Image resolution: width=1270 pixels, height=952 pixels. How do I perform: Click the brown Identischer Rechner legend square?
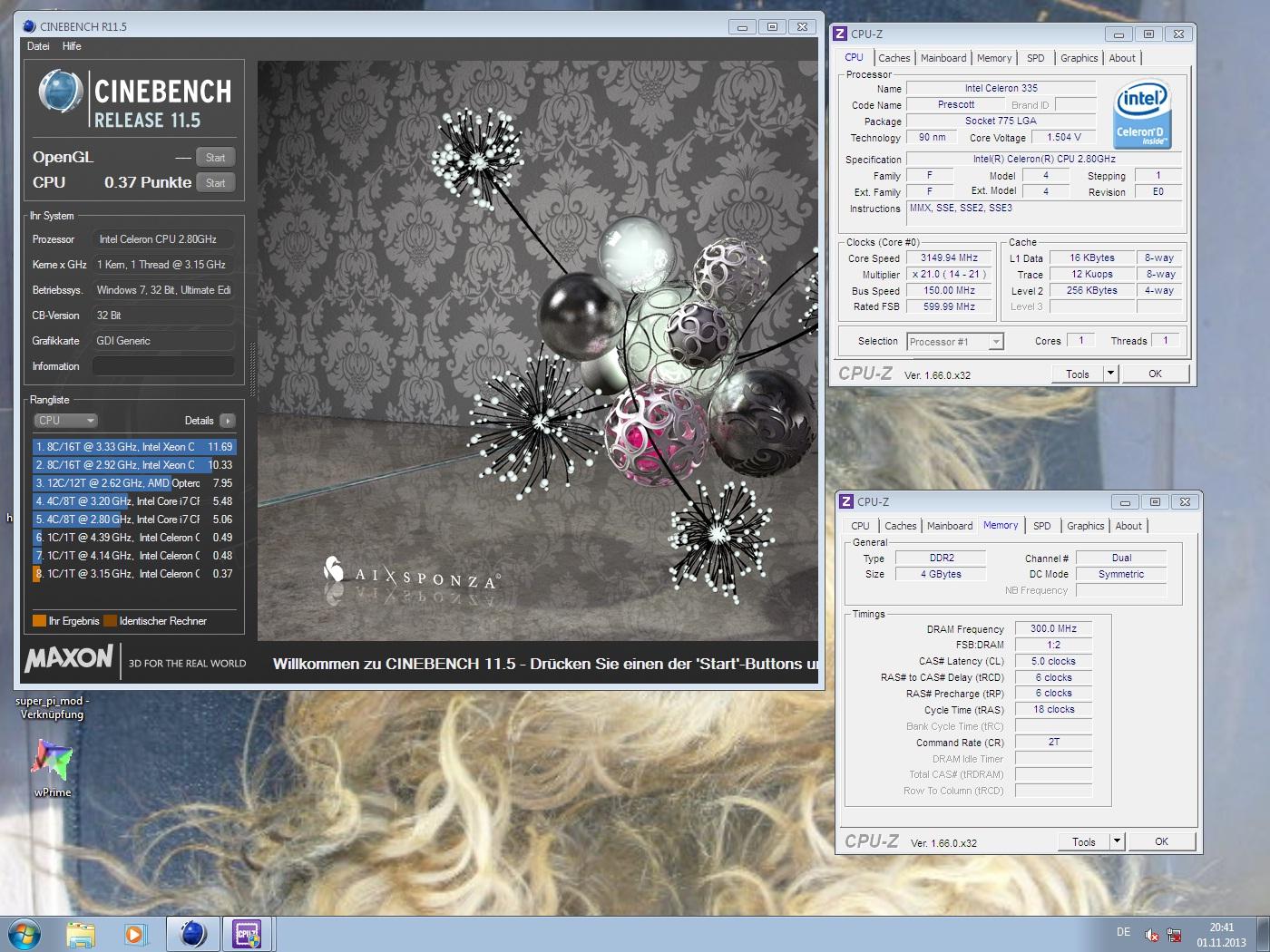110,621
